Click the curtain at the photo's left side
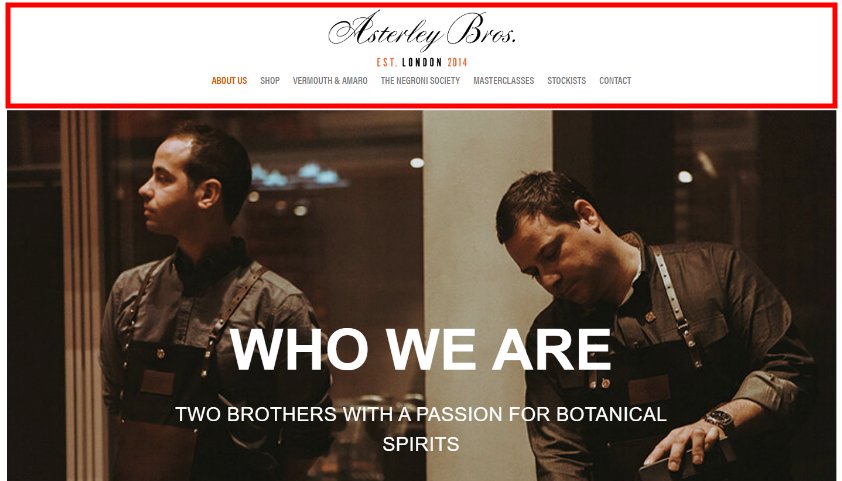 click(83, 295)
